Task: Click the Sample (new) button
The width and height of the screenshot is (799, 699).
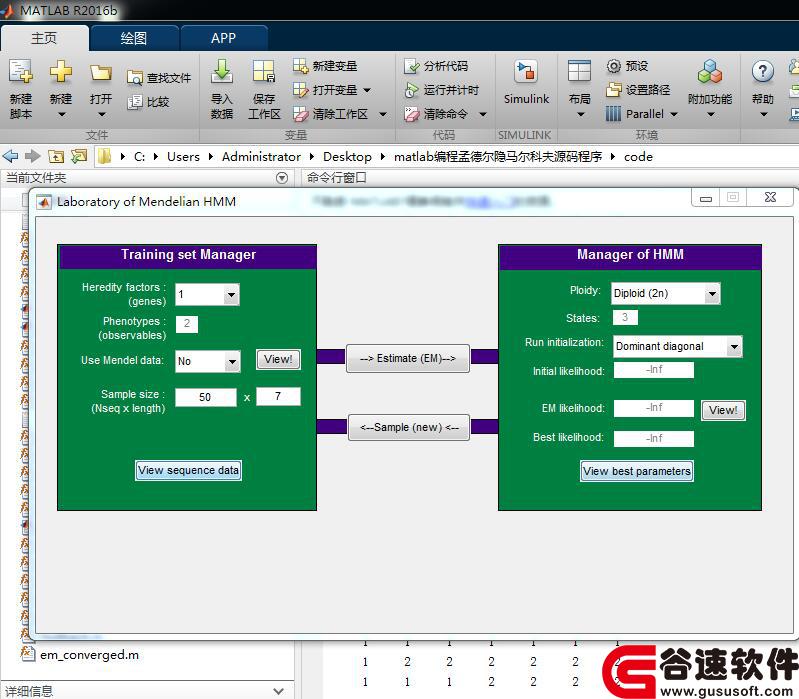Action: (x=409, y=427)
